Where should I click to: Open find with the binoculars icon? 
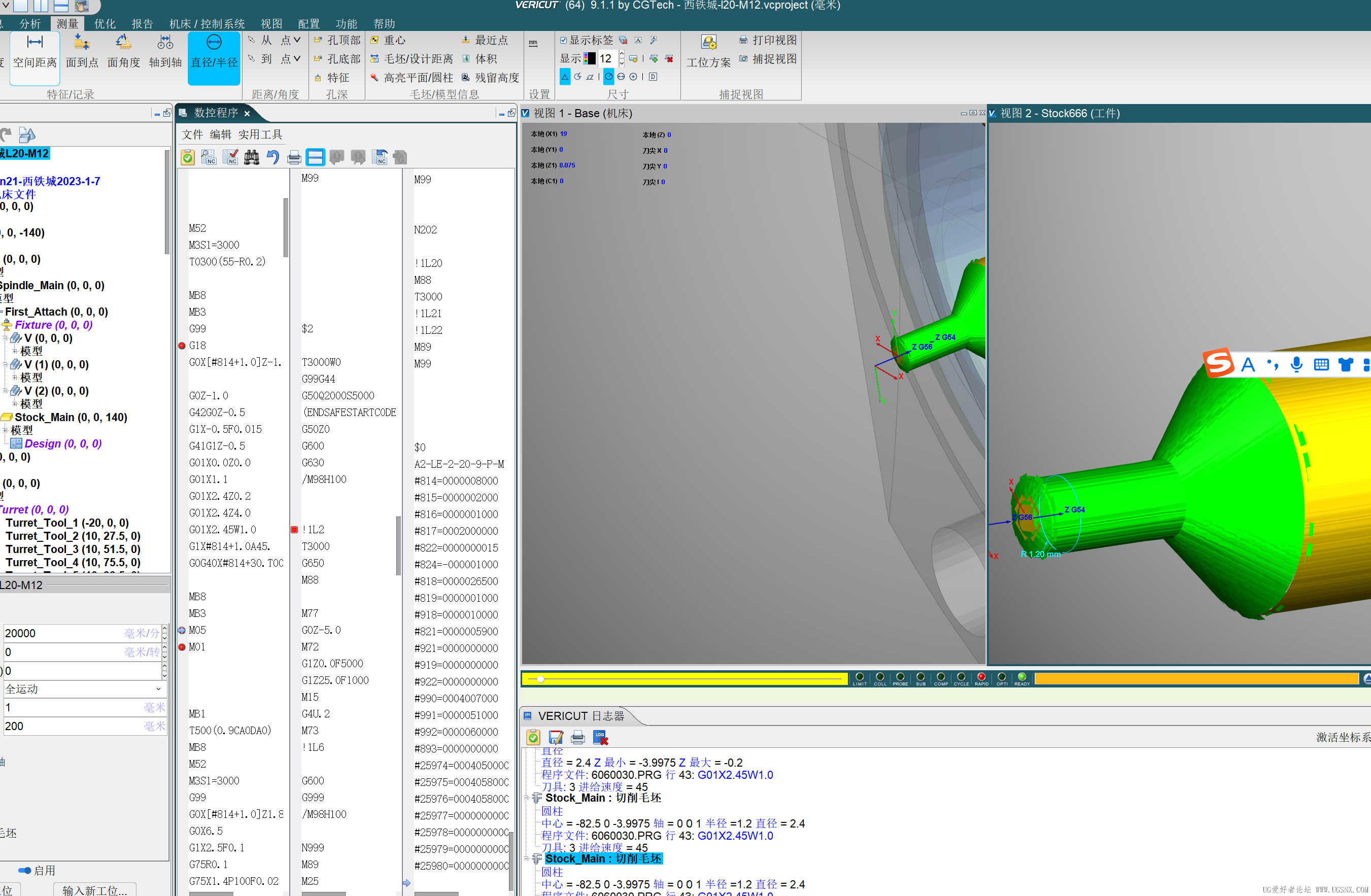pyautogui.click(x=252, y=157)
